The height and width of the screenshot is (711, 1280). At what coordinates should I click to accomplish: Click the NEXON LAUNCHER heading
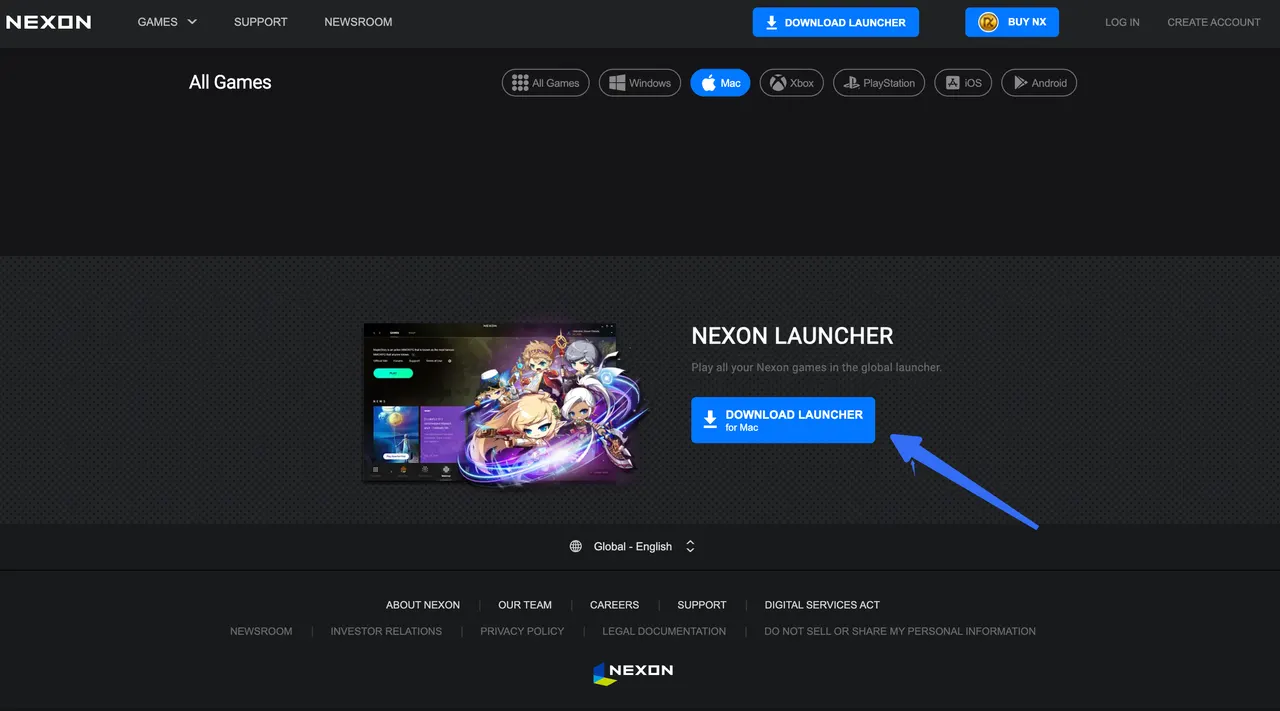[x=792, y=336]
